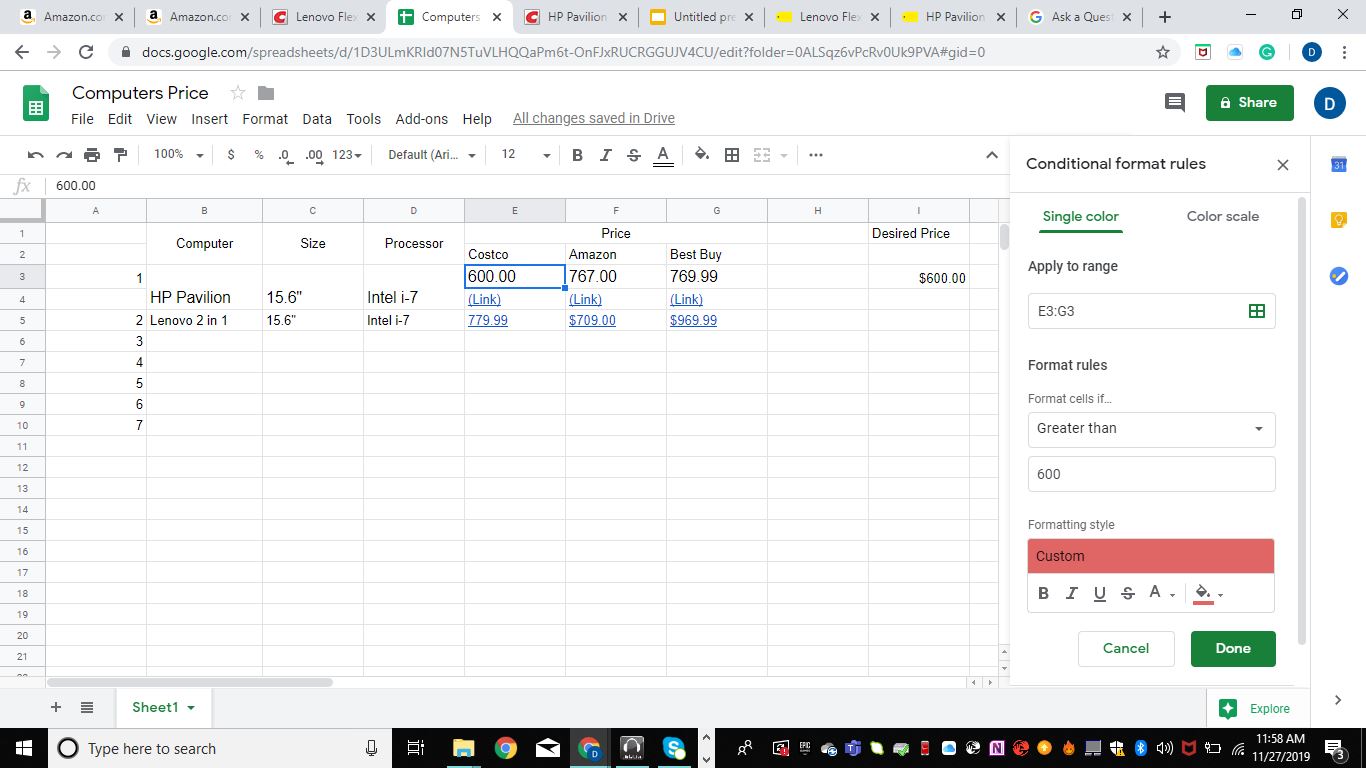The height and width of the screenshot is (768, 1366).
Task: Click the condition value field showing 600
Action: tap(1151, 473)
